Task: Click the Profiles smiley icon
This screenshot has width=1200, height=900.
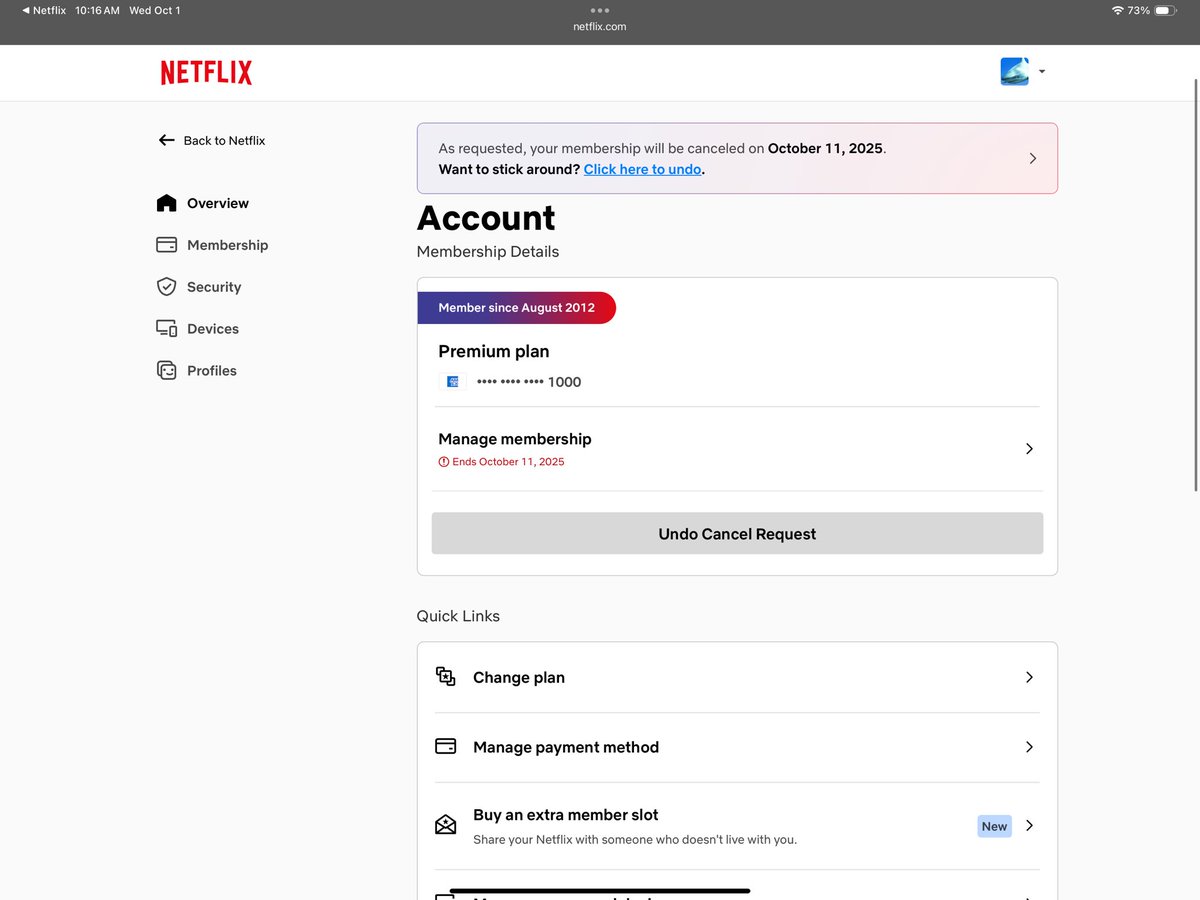Action: (167, 371)
